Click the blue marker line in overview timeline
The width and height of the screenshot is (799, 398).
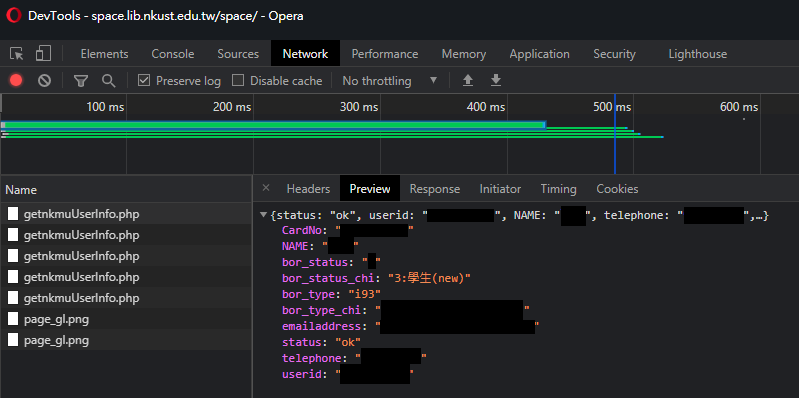pos(615,134)
